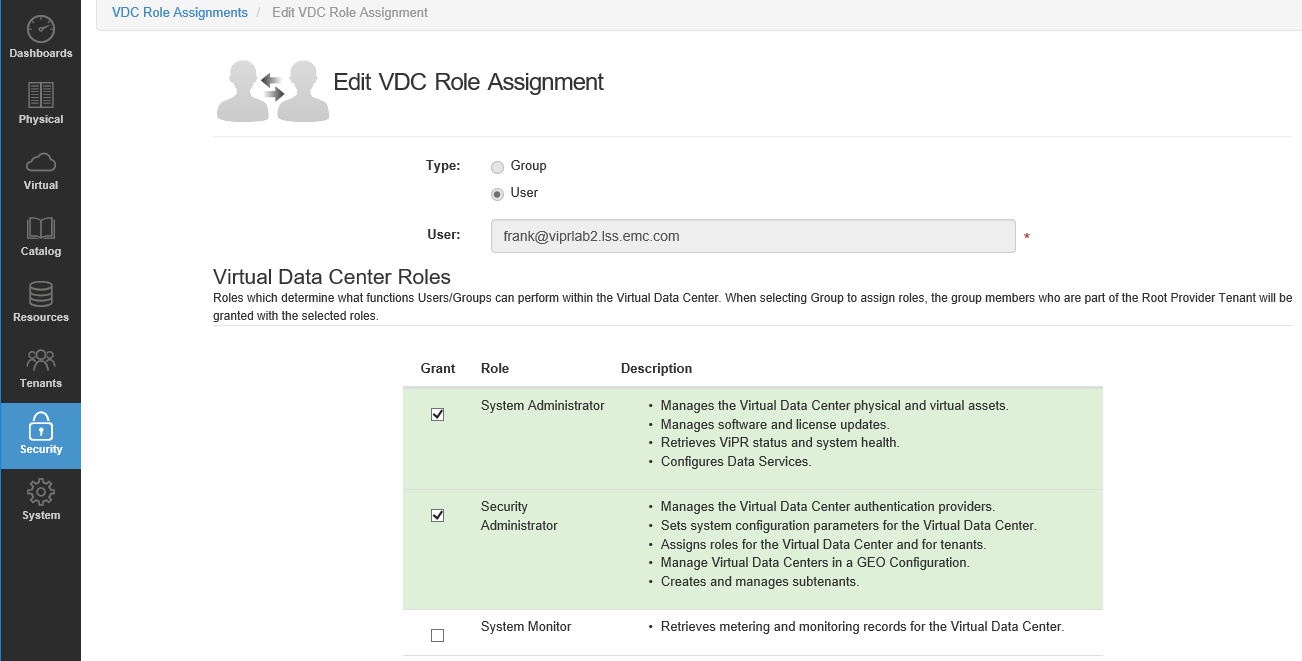Open the Physical assets icon
Screen dimensions: 1302x661
(x=41, y=95)
